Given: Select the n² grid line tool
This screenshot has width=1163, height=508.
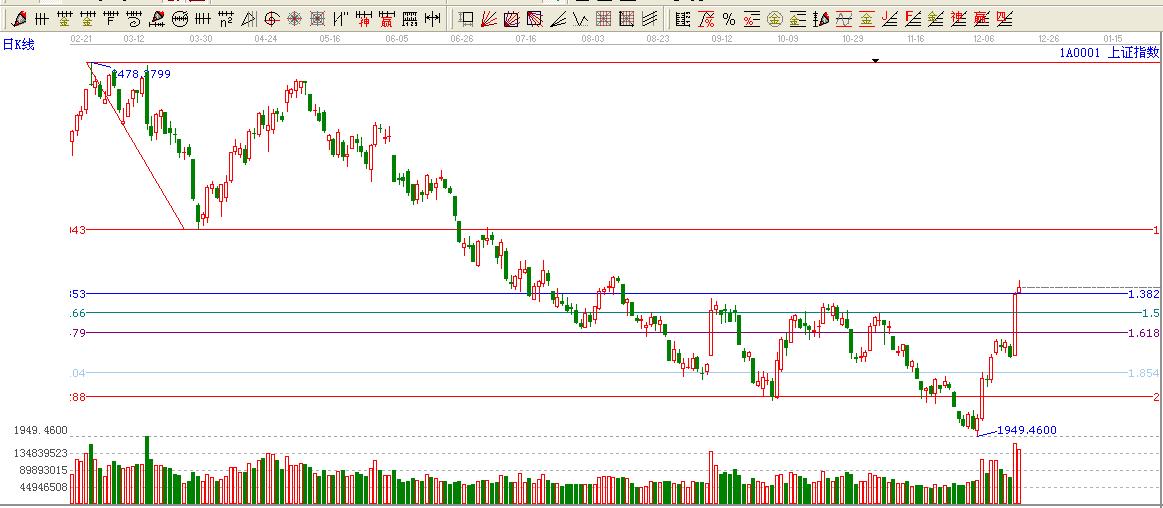Looking at the screenshot, I should (226, 18).
